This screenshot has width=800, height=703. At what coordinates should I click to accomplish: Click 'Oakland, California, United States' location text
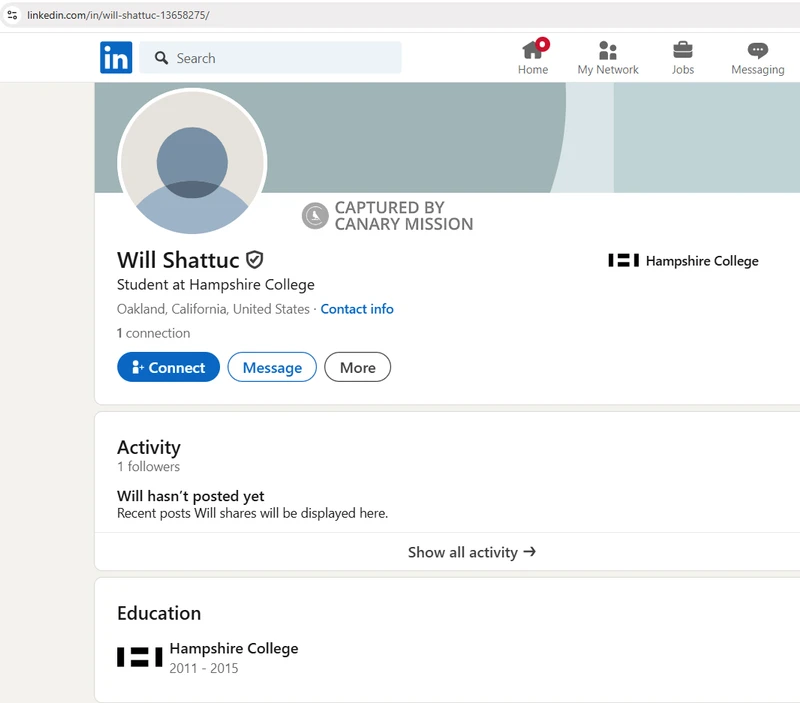[x=213, y=309]
